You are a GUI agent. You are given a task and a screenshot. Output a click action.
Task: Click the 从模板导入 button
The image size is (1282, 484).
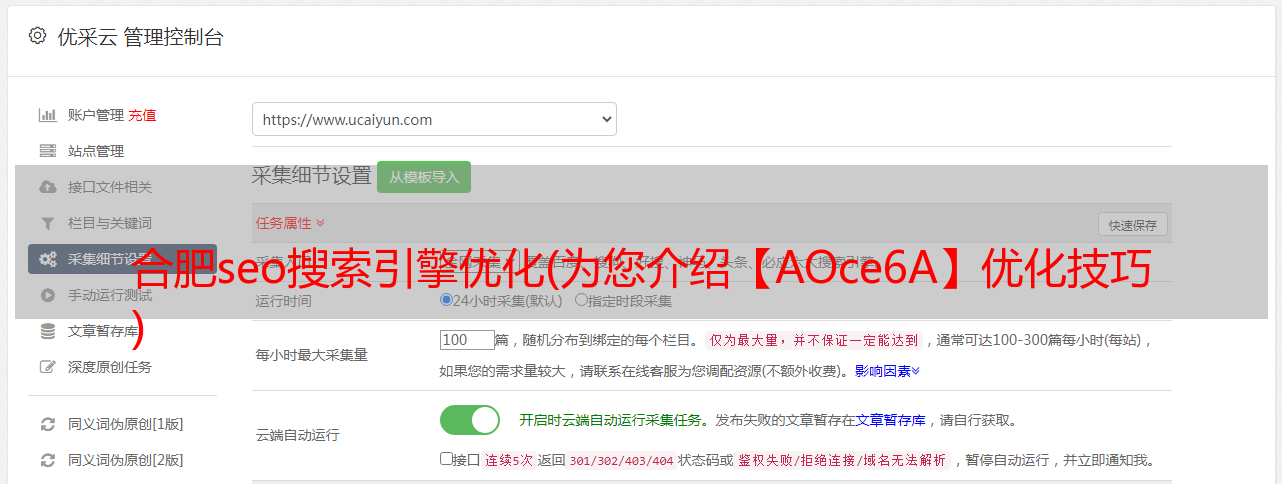pyautogui.click(x=424, y=177)
